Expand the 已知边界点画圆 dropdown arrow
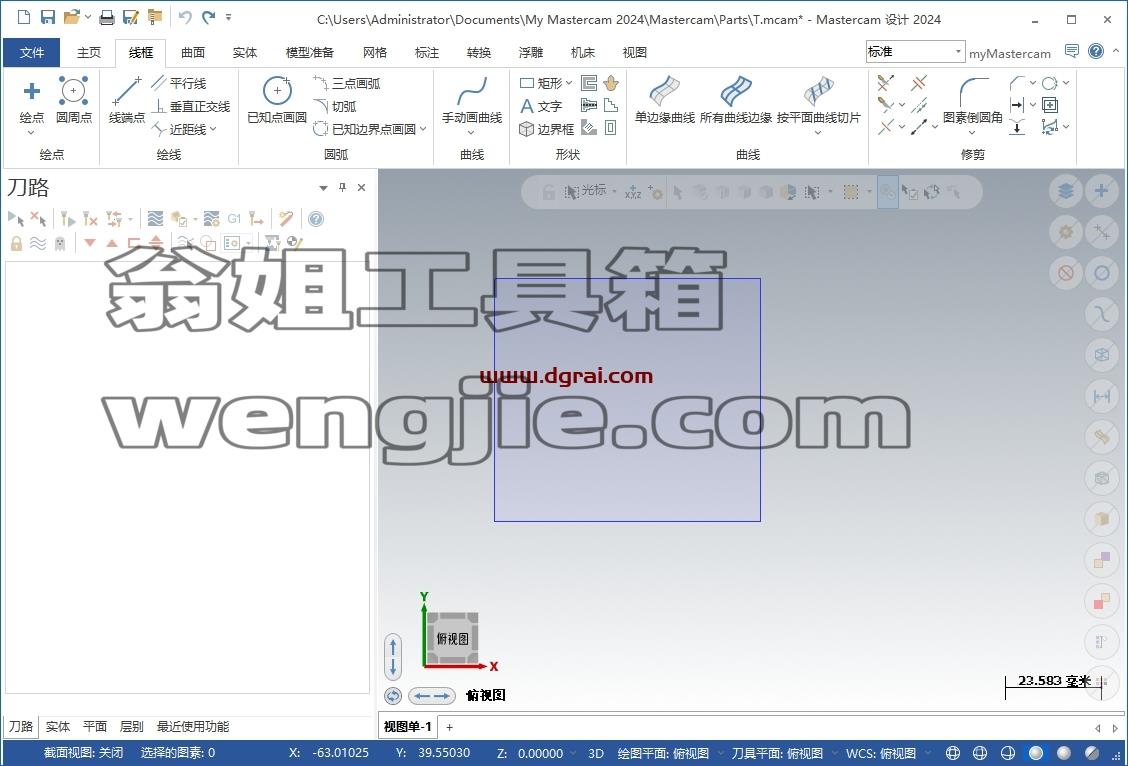1128x766 pixels. pyautogui.click(x=423, y=129)
